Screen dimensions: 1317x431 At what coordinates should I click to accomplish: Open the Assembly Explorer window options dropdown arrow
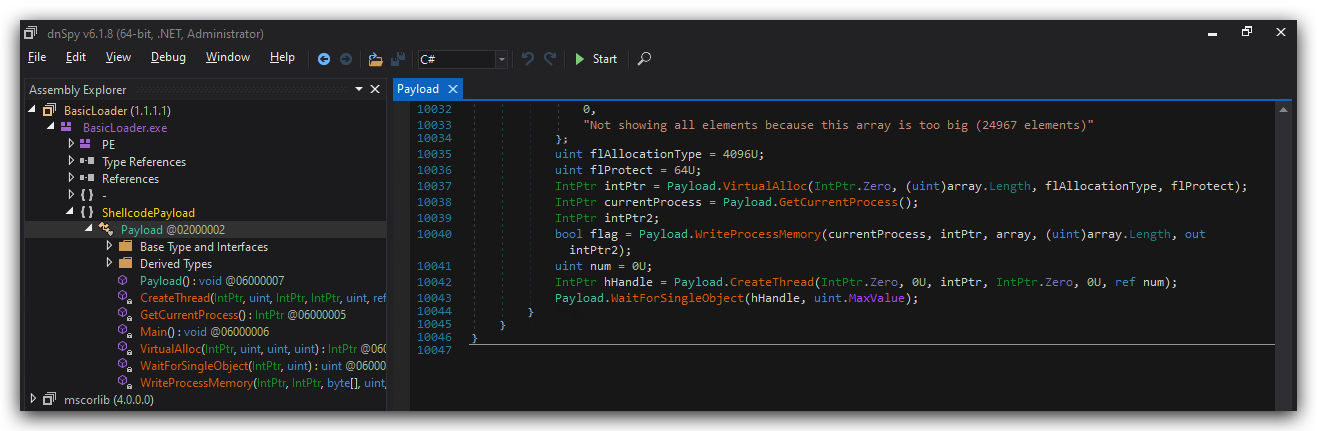pos(359,89)
